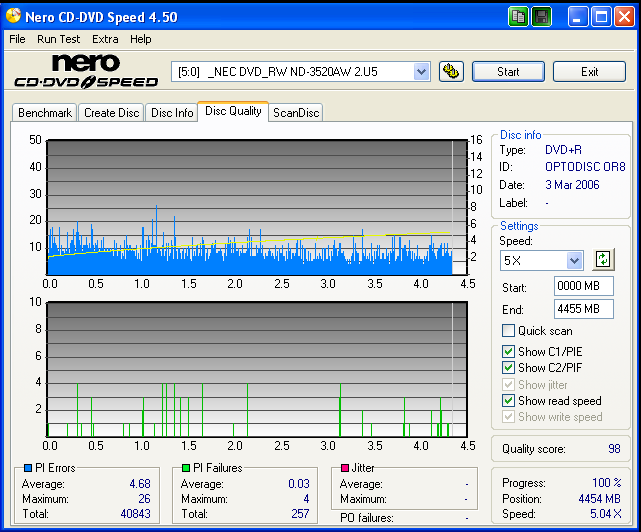Click the PI Errors graph area

257,207
